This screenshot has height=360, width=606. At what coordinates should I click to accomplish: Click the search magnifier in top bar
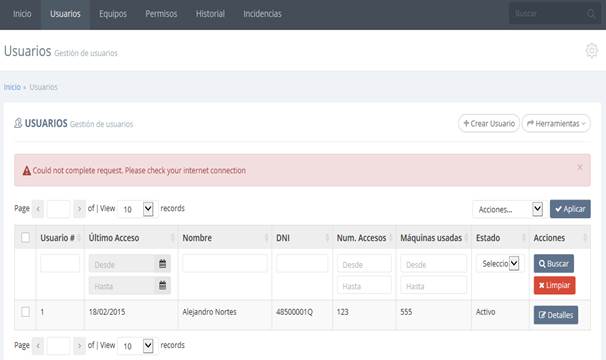click(591, 14)
